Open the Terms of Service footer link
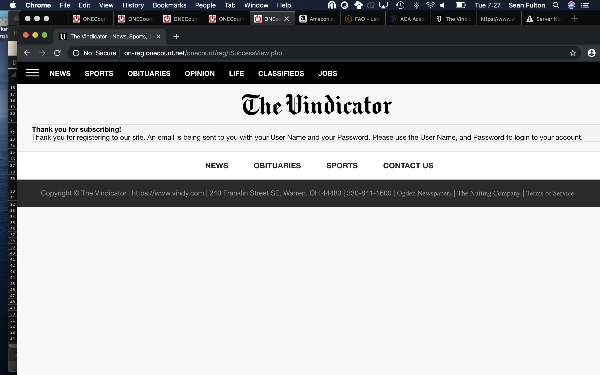Viewport: 600px width, 375px height. pos(549,193)
